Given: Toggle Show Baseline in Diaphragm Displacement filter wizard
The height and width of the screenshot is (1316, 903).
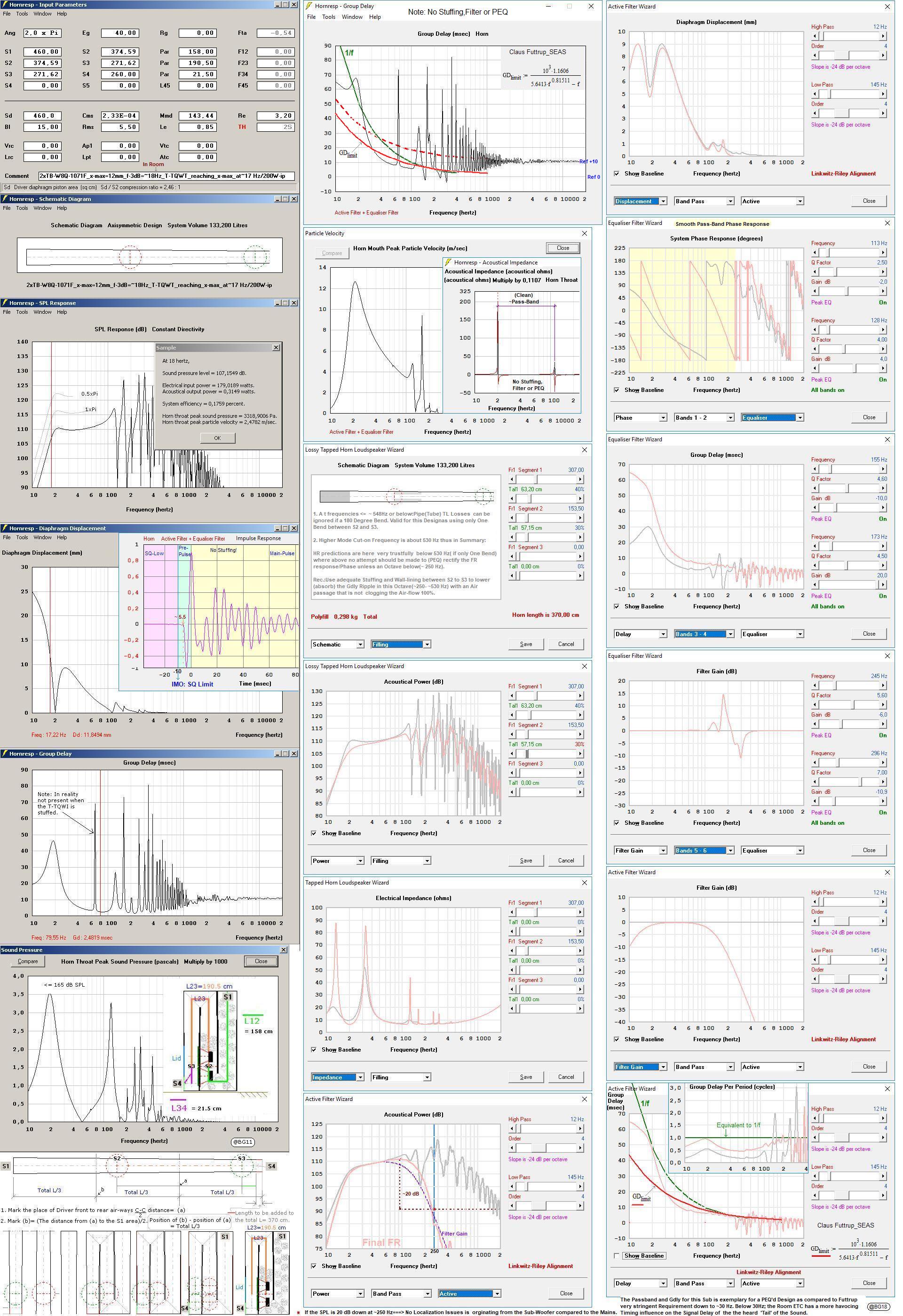Looking at the screenshot, I should 617,173.
